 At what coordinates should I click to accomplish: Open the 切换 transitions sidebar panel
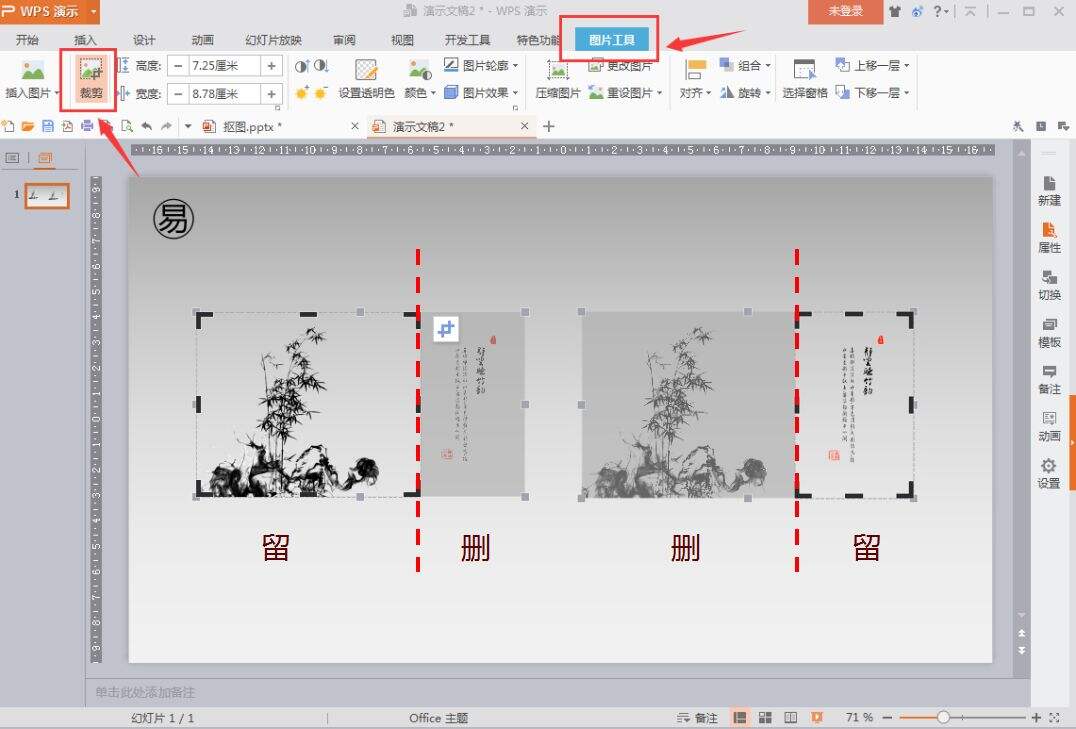pyautogui.click(x=1049, y=286)
